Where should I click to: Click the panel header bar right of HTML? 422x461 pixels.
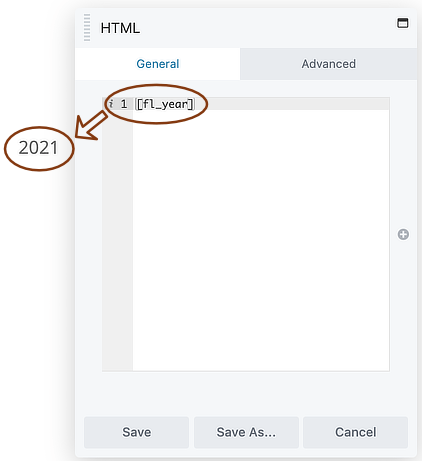(267, 28)
